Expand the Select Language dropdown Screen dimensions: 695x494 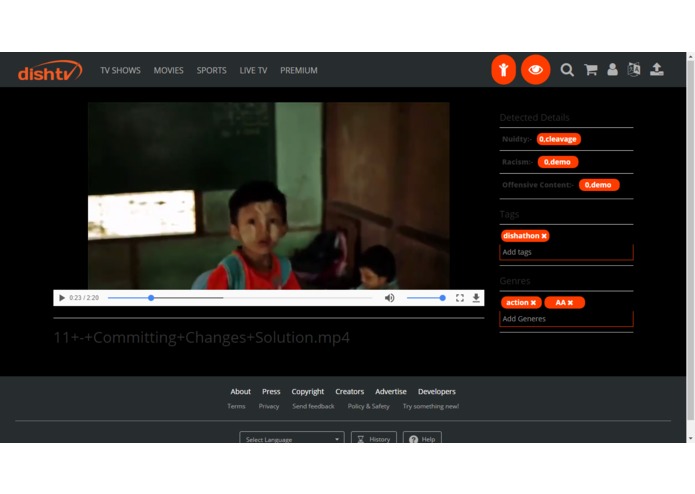[x=292, y=438]
